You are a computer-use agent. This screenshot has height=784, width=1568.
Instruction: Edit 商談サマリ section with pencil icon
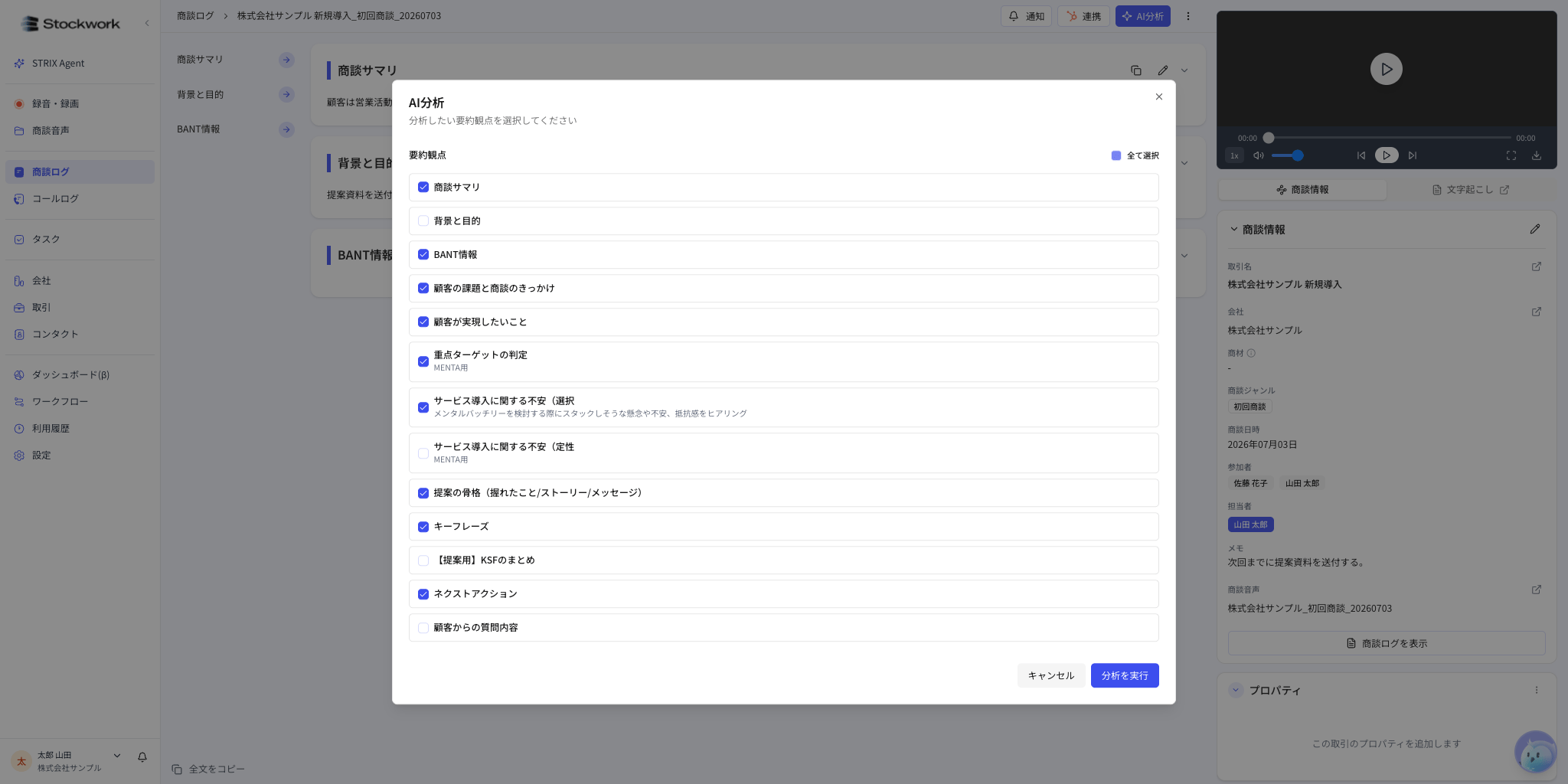[x=1163, y=70]
